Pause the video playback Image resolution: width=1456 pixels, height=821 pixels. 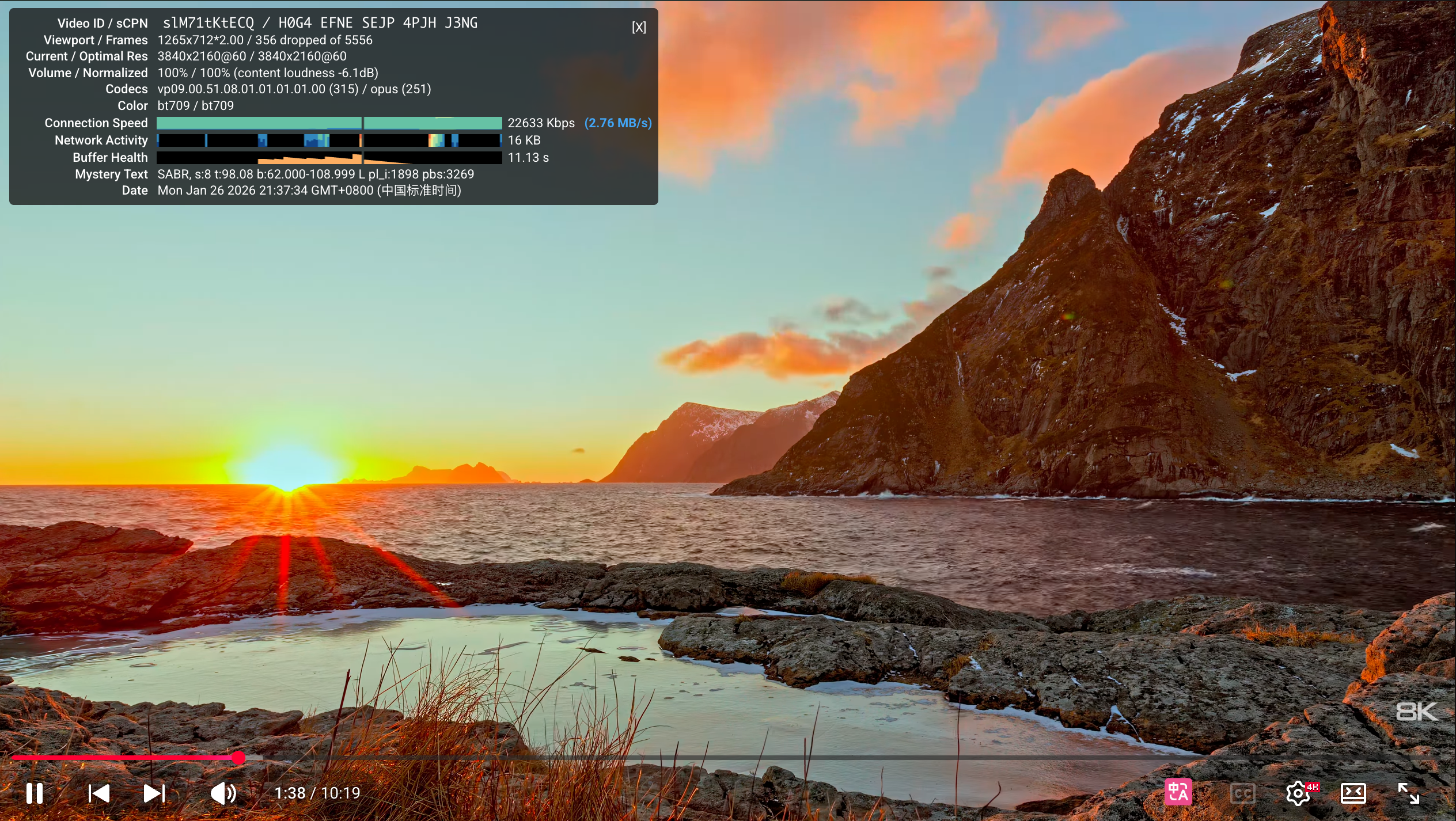(x=35, y=793)
